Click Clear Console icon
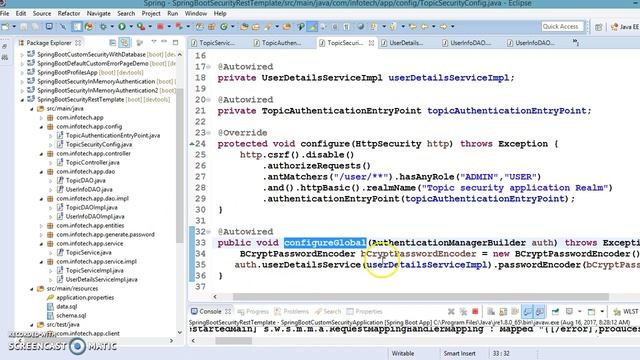This screenshot has width=640, height=360. pos(491,311)
